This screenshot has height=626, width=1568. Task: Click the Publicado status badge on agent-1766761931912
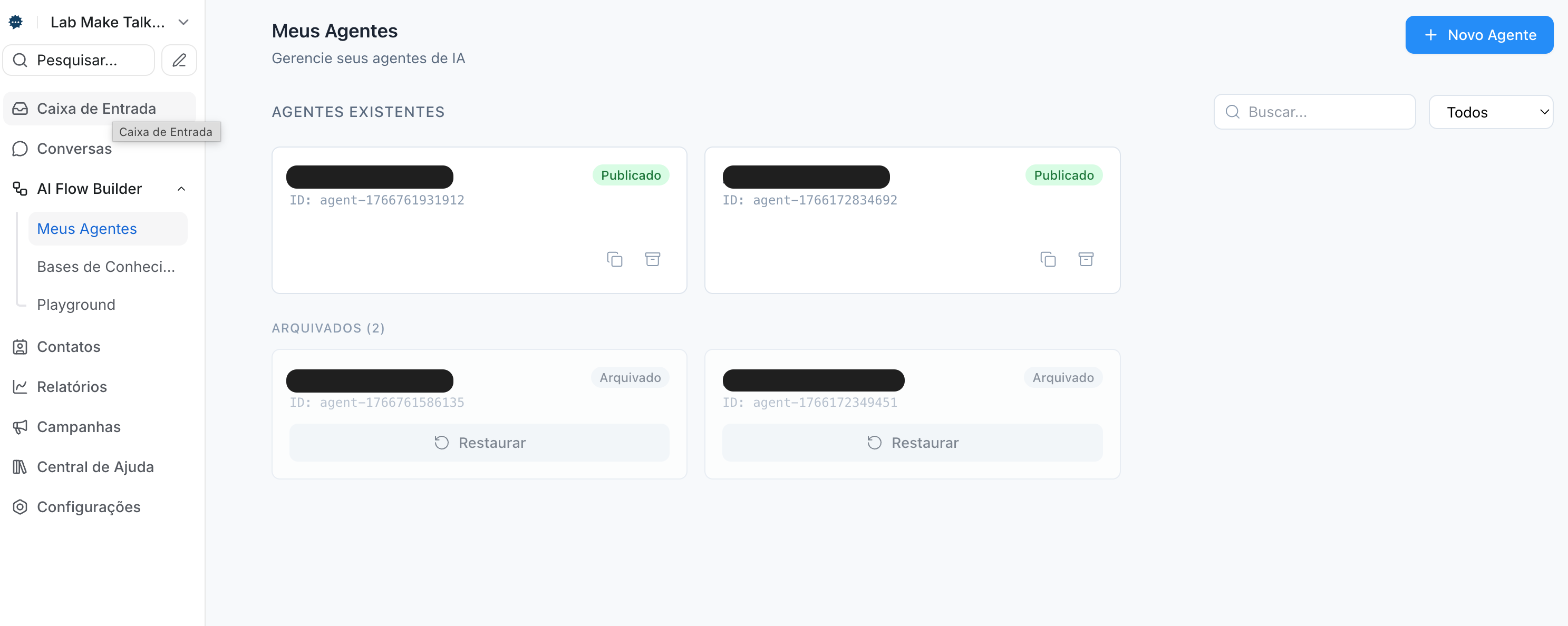tap(631, 174)
